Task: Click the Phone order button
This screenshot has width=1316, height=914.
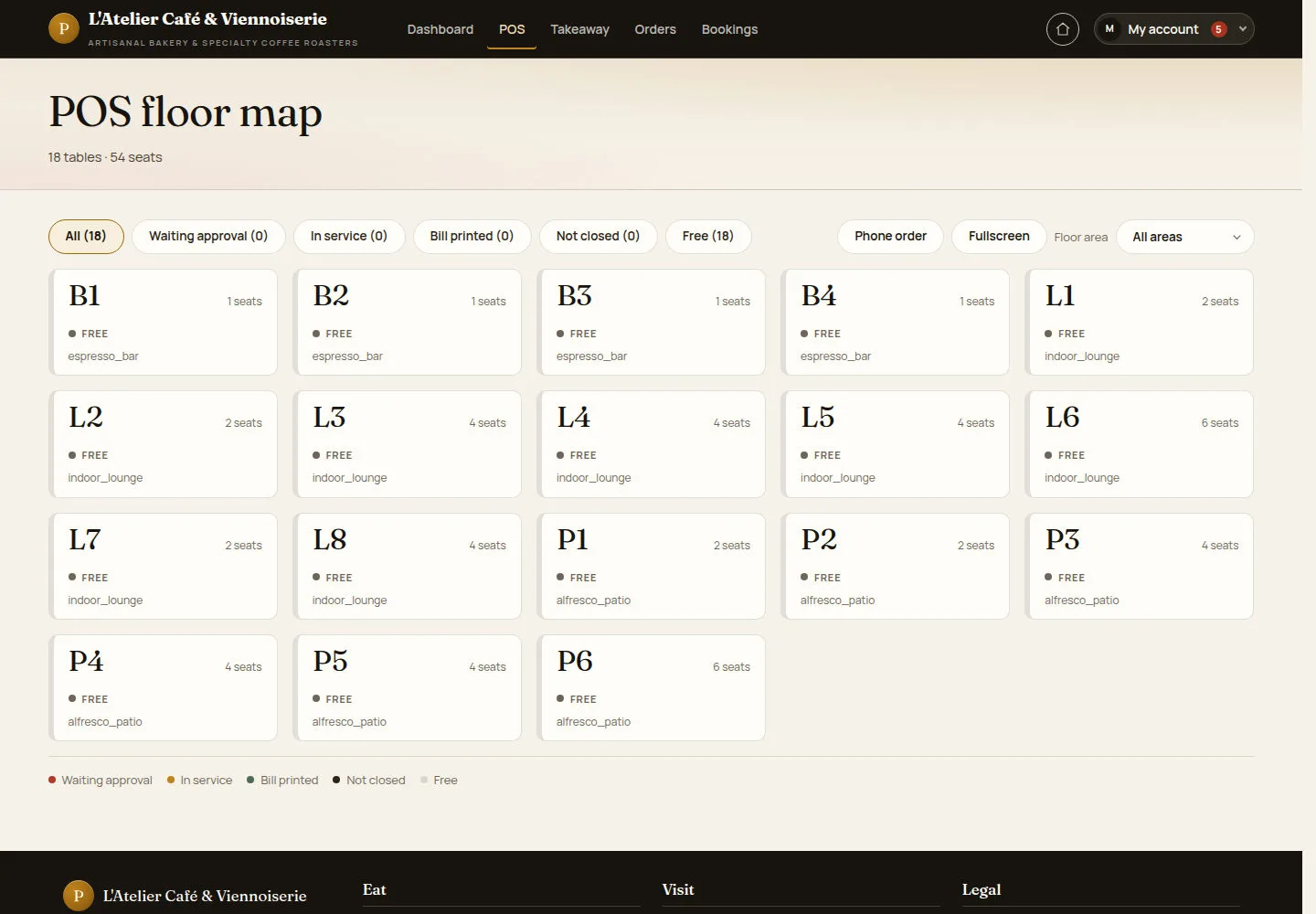Action: (x=890, y=236)
